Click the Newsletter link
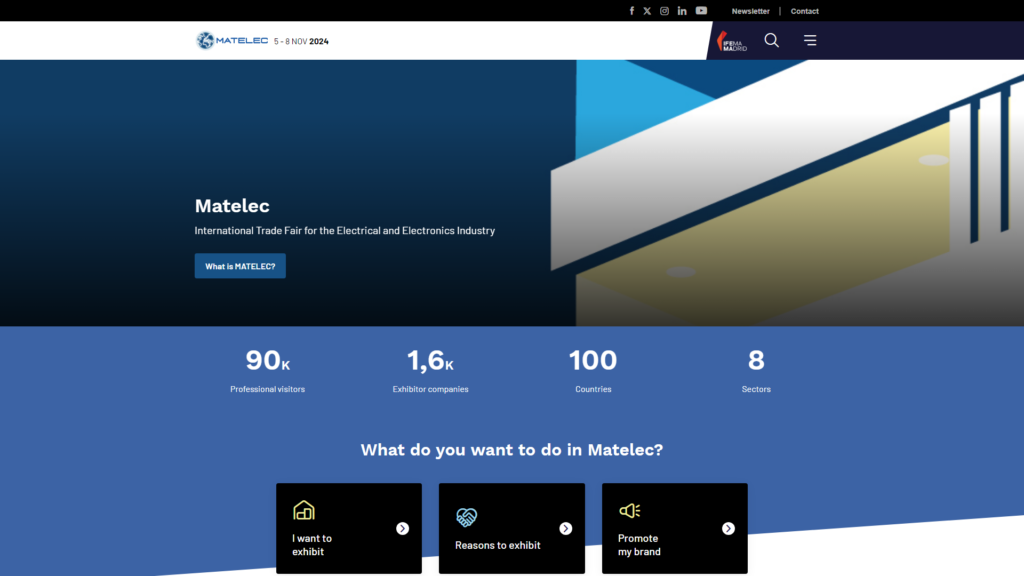The height and width of the screenshot is (576, 1024). [x=750, y=11]
